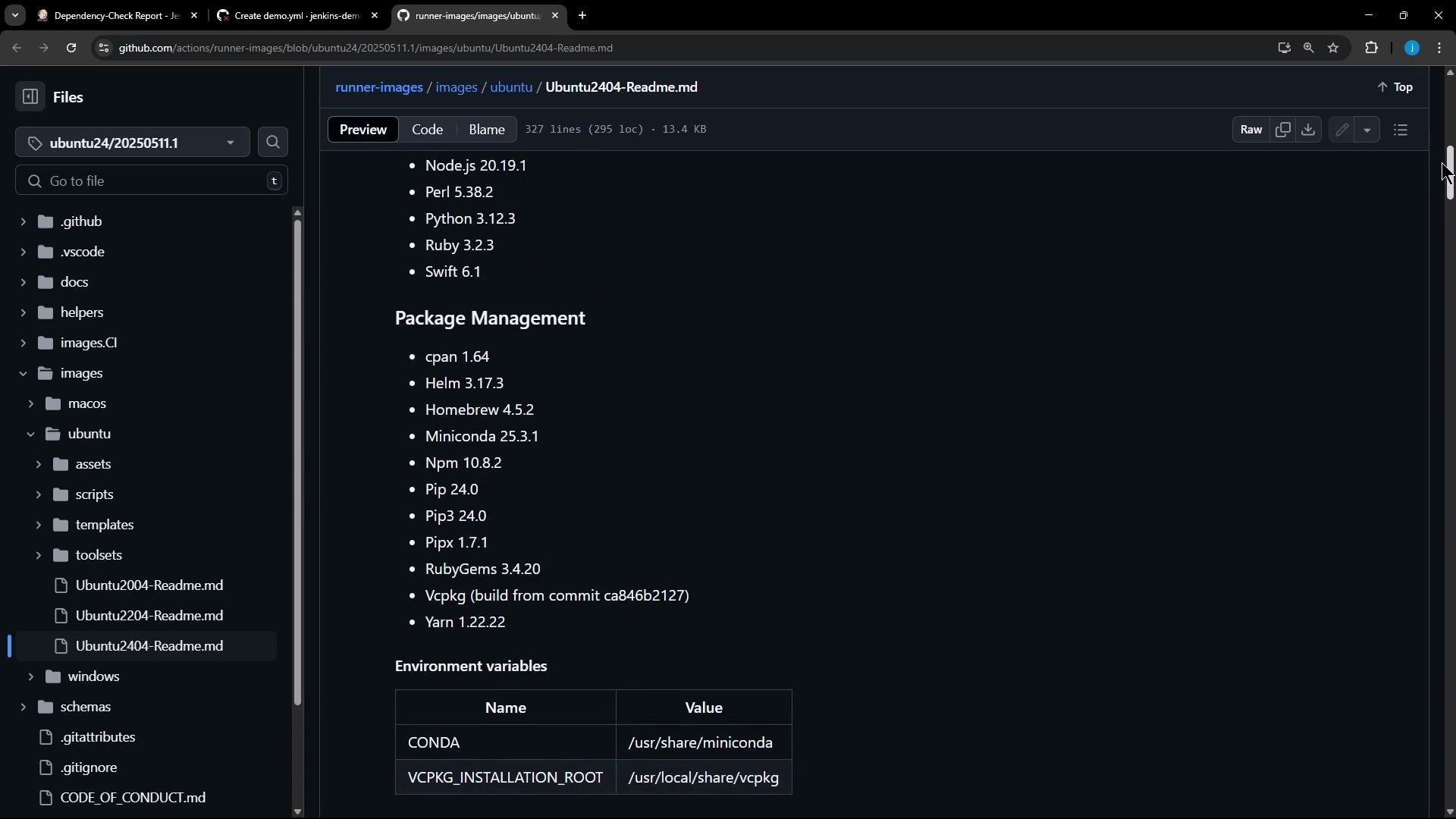The image size is (1456, 819).
Task: Expand the windows folder
Action: [x=30, y=676]
